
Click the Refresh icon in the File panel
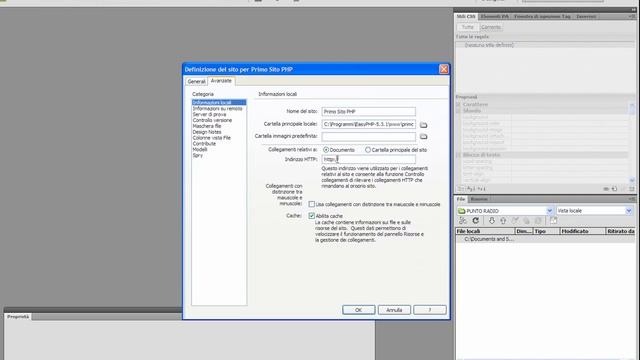click(476, 221)
